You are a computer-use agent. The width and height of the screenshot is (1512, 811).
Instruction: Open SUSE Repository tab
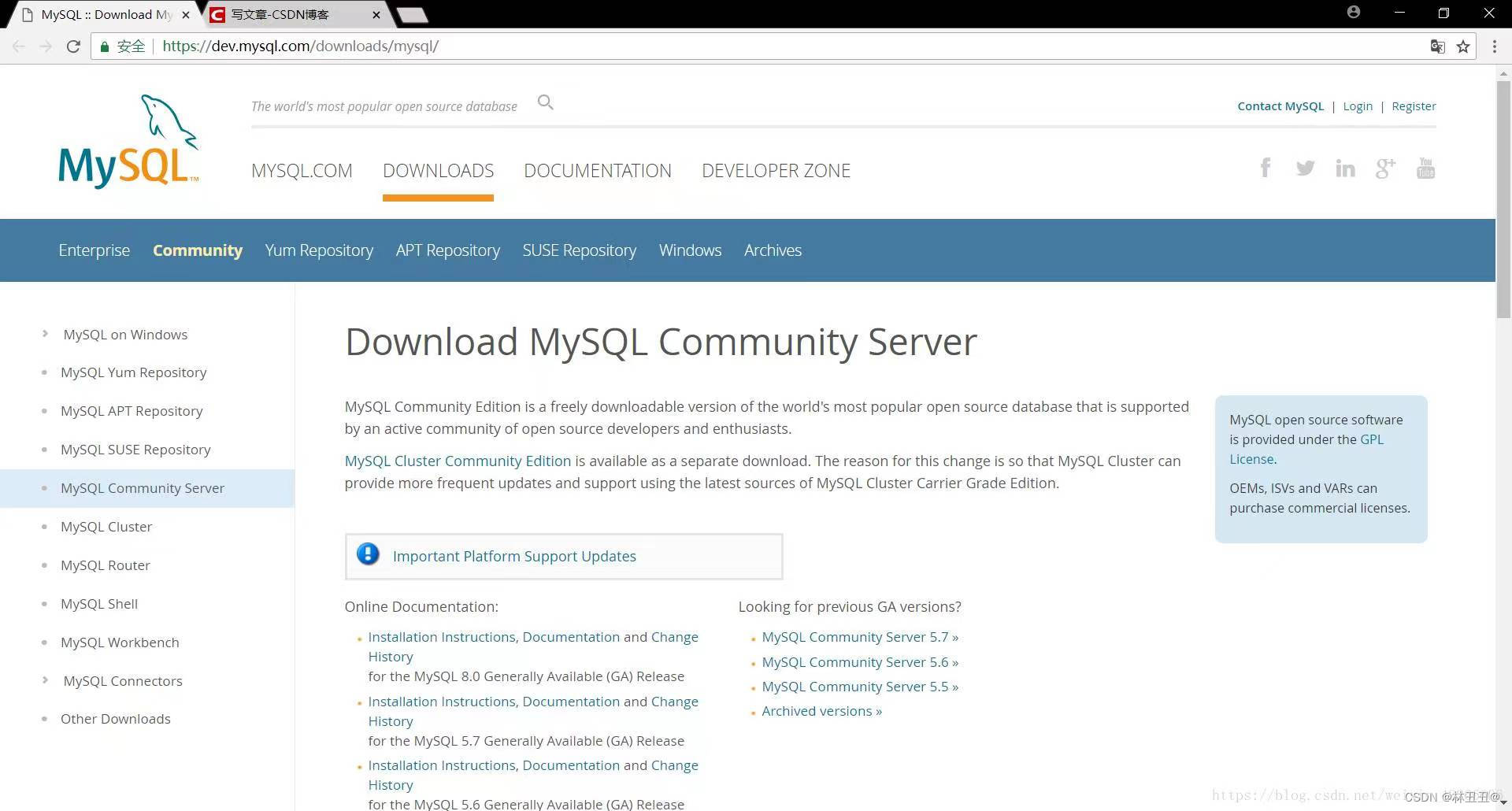click(x=580, y=250)
